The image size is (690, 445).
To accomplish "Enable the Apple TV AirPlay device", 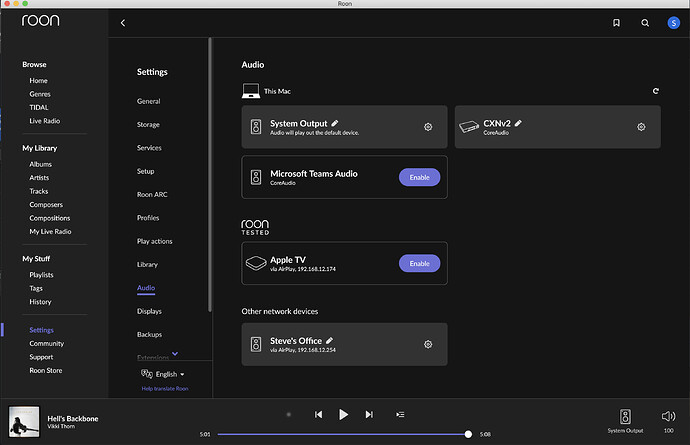I will tap(419, 264).
